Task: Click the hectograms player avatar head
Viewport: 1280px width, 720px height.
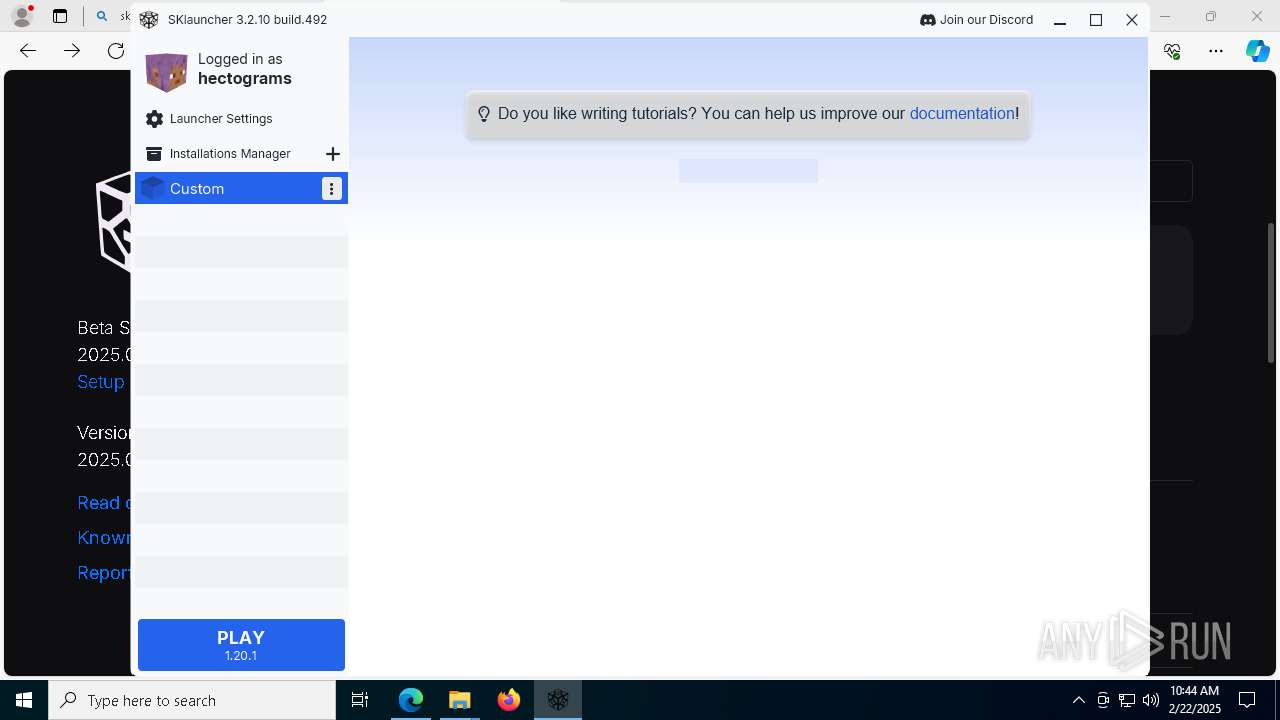Action: 166,71
